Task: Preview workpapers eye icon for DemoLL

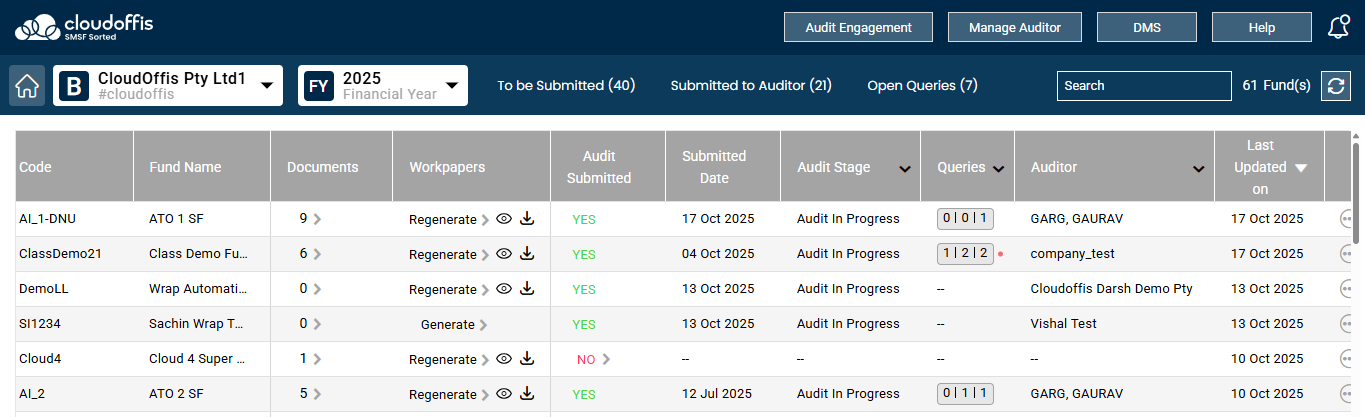Action: (504, 289)
